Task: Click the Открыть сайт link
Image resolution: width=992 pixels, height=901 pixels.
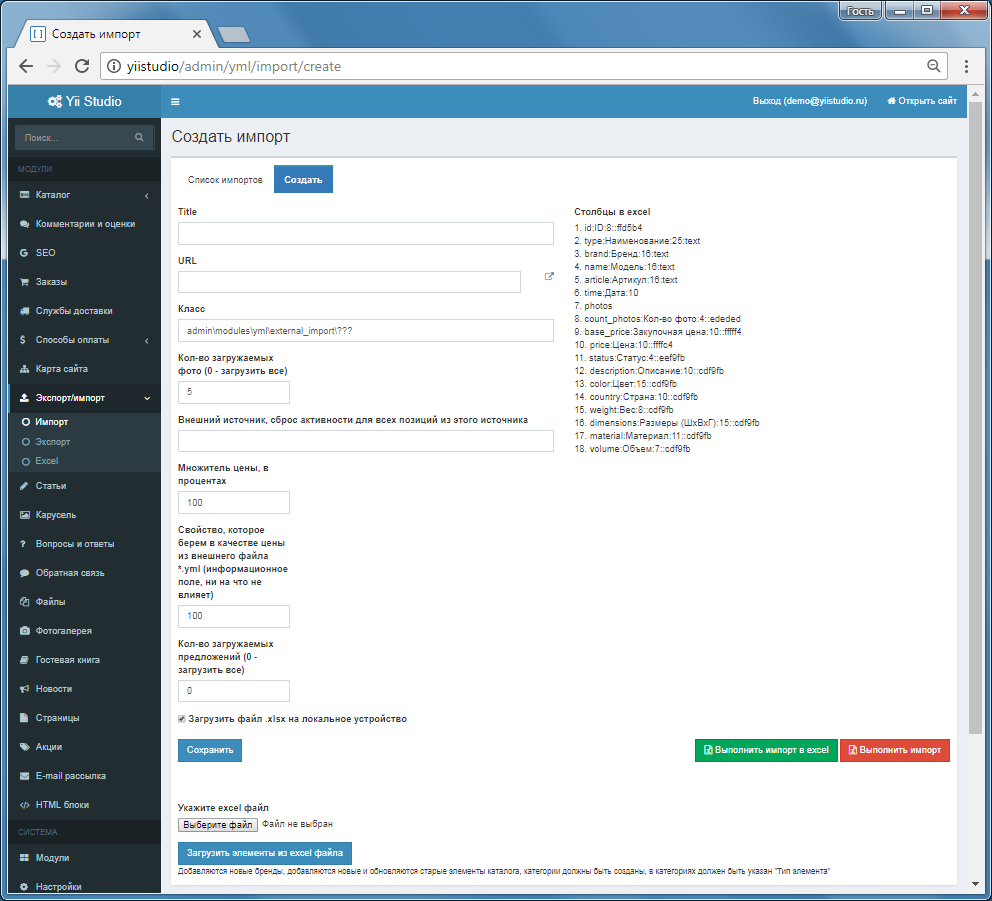Action: tap(922, 101)
